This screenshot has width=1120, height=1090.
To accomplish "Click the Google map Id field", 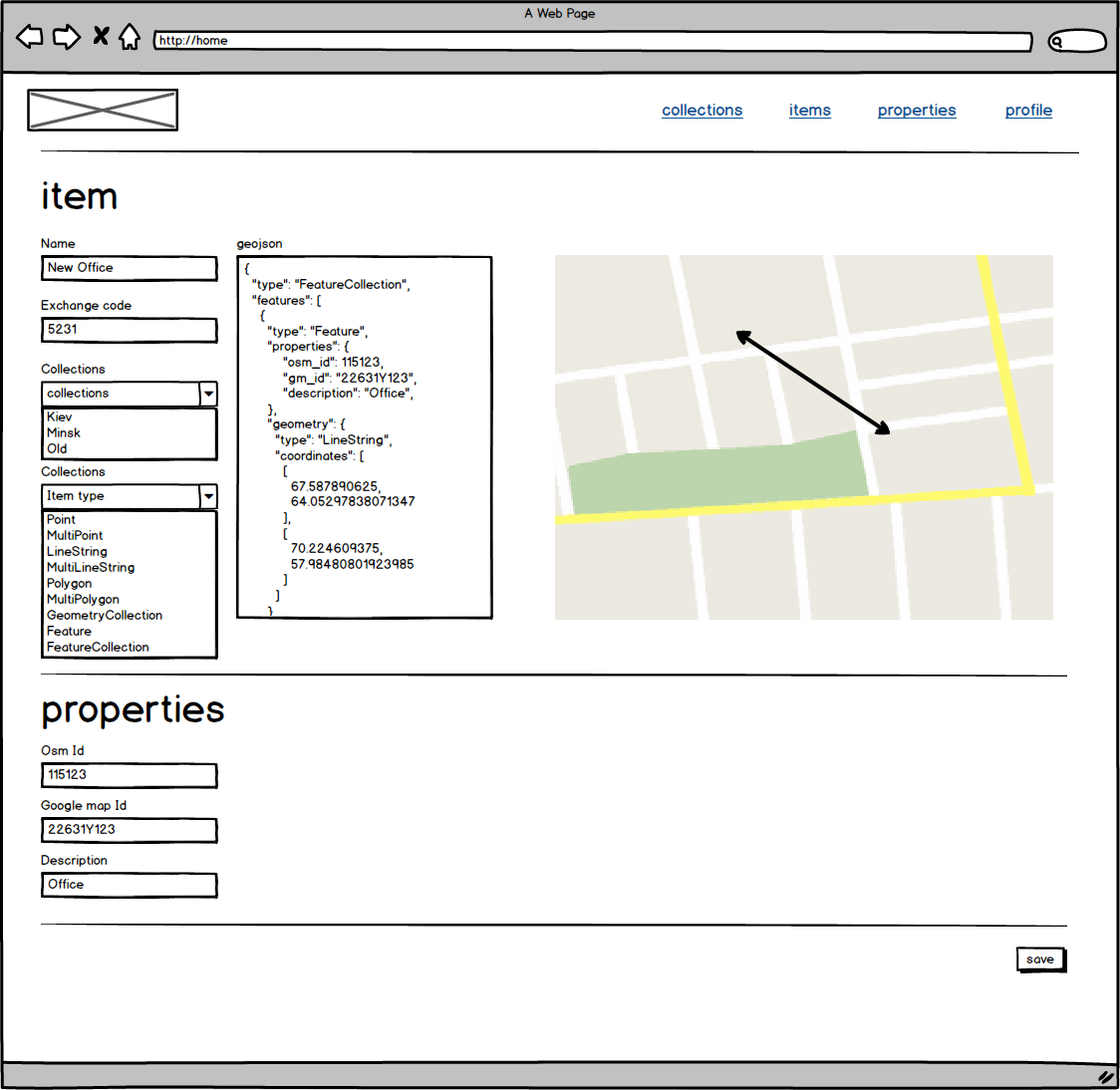I will click(x=130, y=831).
